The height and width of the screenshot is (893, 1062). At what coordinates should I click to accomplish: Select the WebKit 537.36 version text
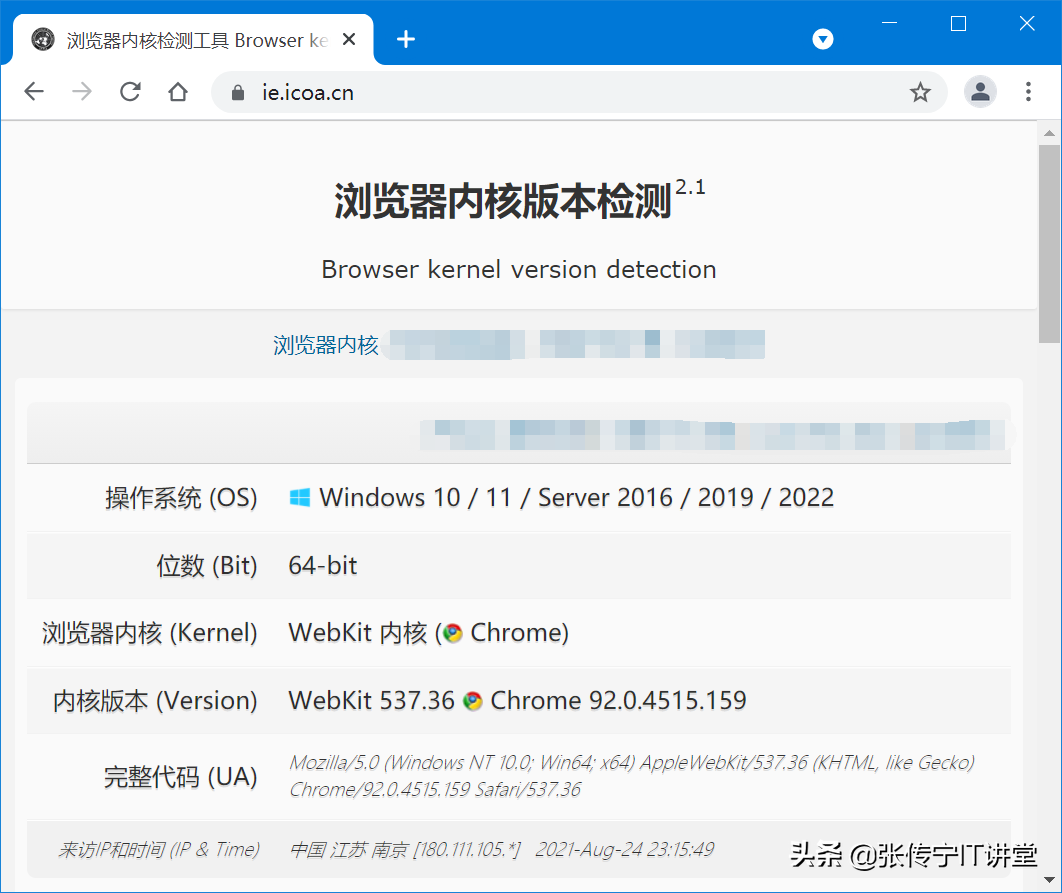point(371,701)
